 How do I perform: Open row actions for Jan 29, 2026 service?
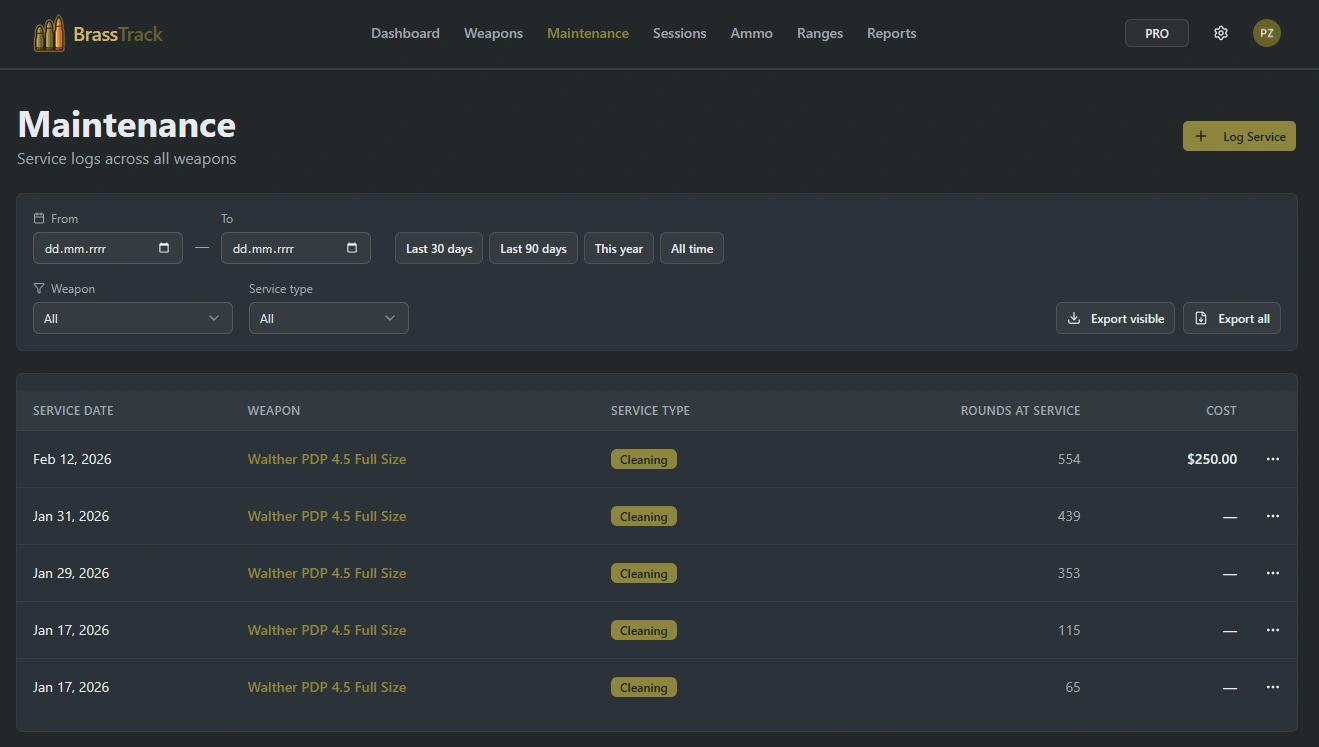point(1272,573)
